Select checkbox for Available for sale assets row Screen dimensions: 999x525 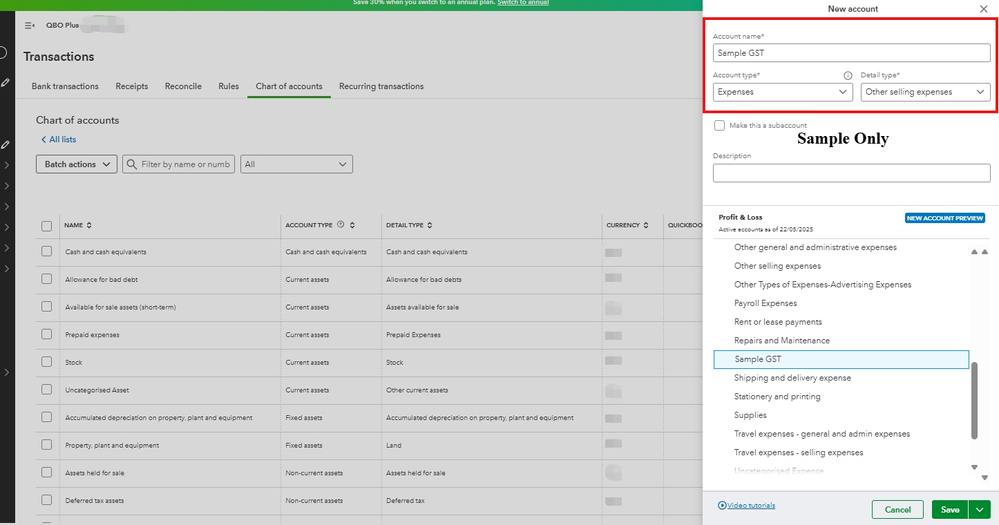pyautogui.click(x=47, y=306)
